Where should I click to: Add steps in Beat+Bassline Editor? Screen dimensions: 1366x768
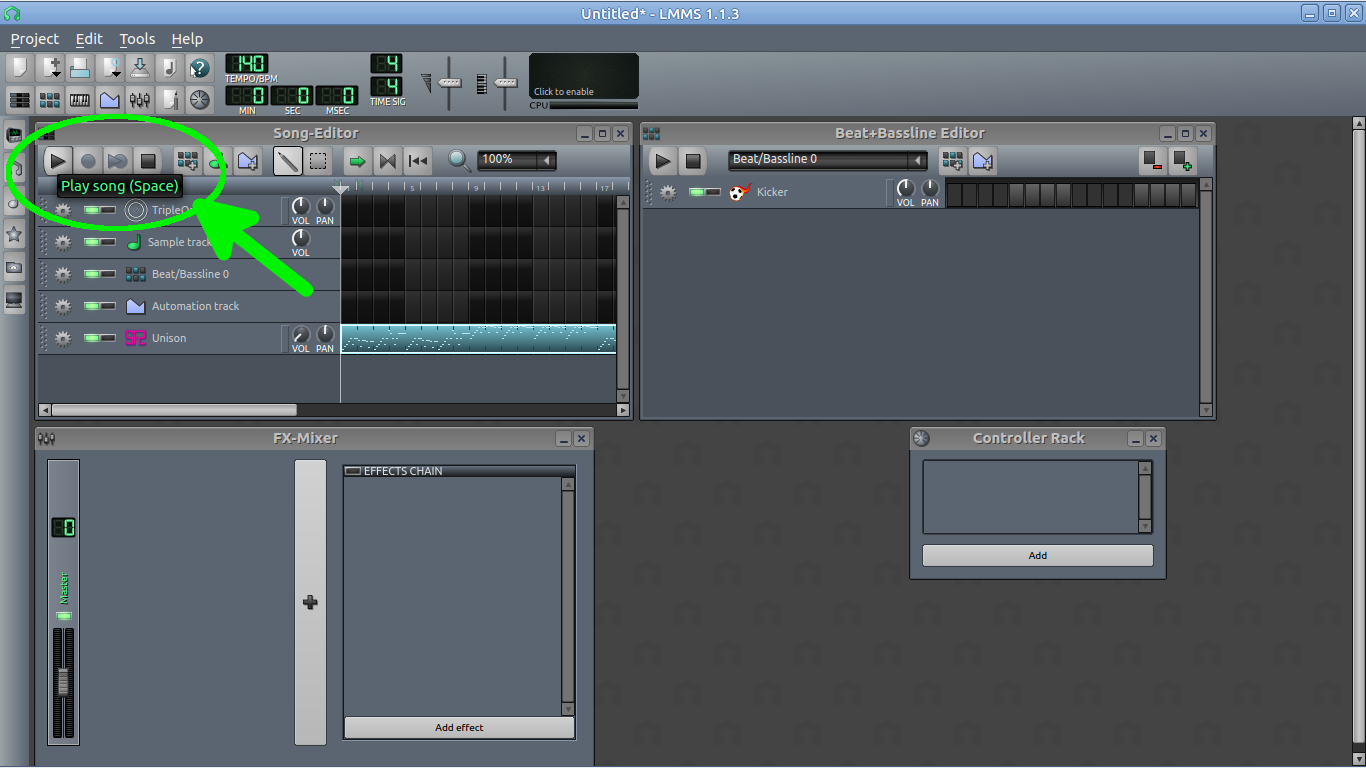(x=1183, y=160)
